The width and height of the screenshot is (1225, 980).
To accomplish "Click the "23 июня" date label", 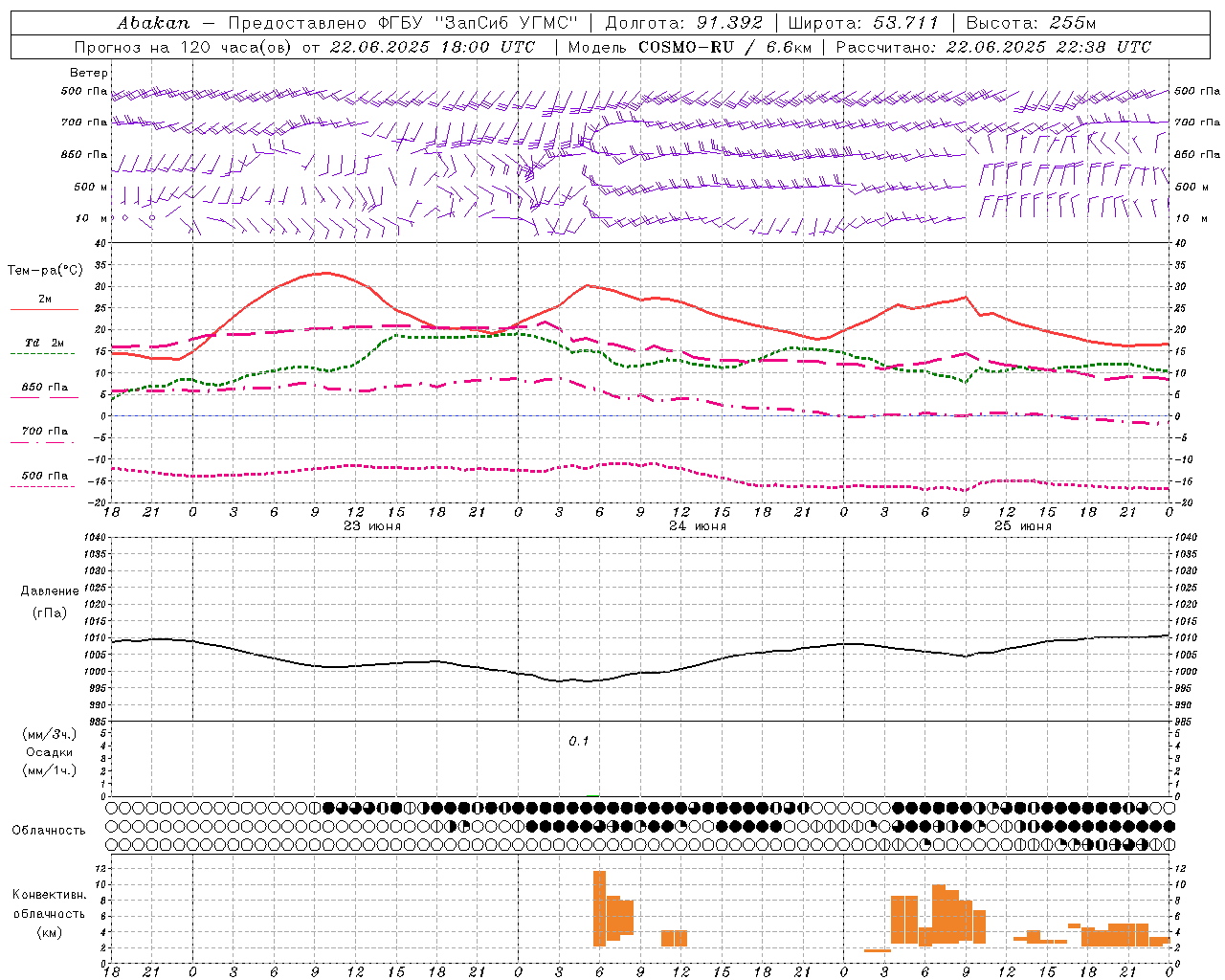I will click(x=372, y=526).
